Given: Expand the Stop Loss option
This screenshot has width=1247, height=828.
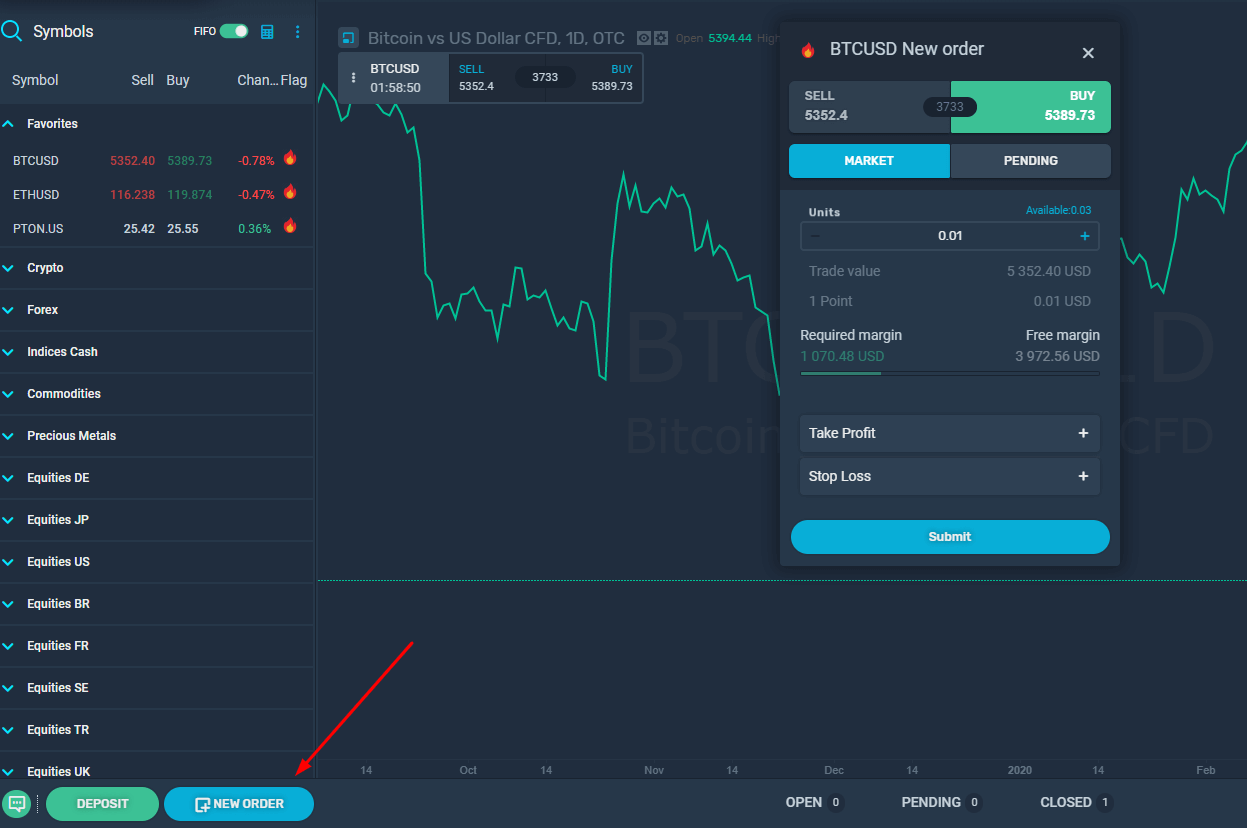Looking at the screenshot, I should (950, 476).
